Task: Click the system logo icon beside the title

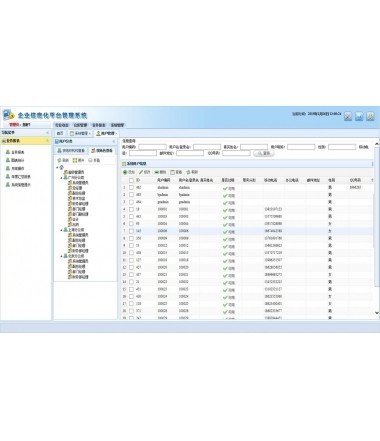Action: tap(9, 115)
